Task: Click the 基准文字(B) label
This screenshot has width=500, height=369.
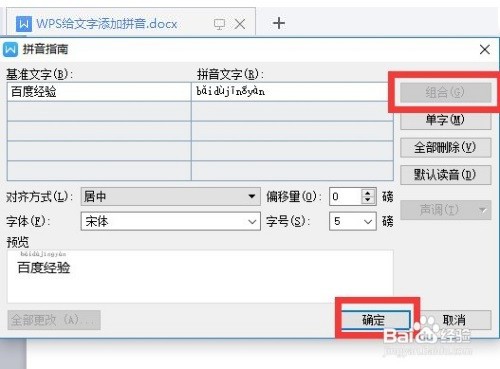Action: [x=40, y=74]
